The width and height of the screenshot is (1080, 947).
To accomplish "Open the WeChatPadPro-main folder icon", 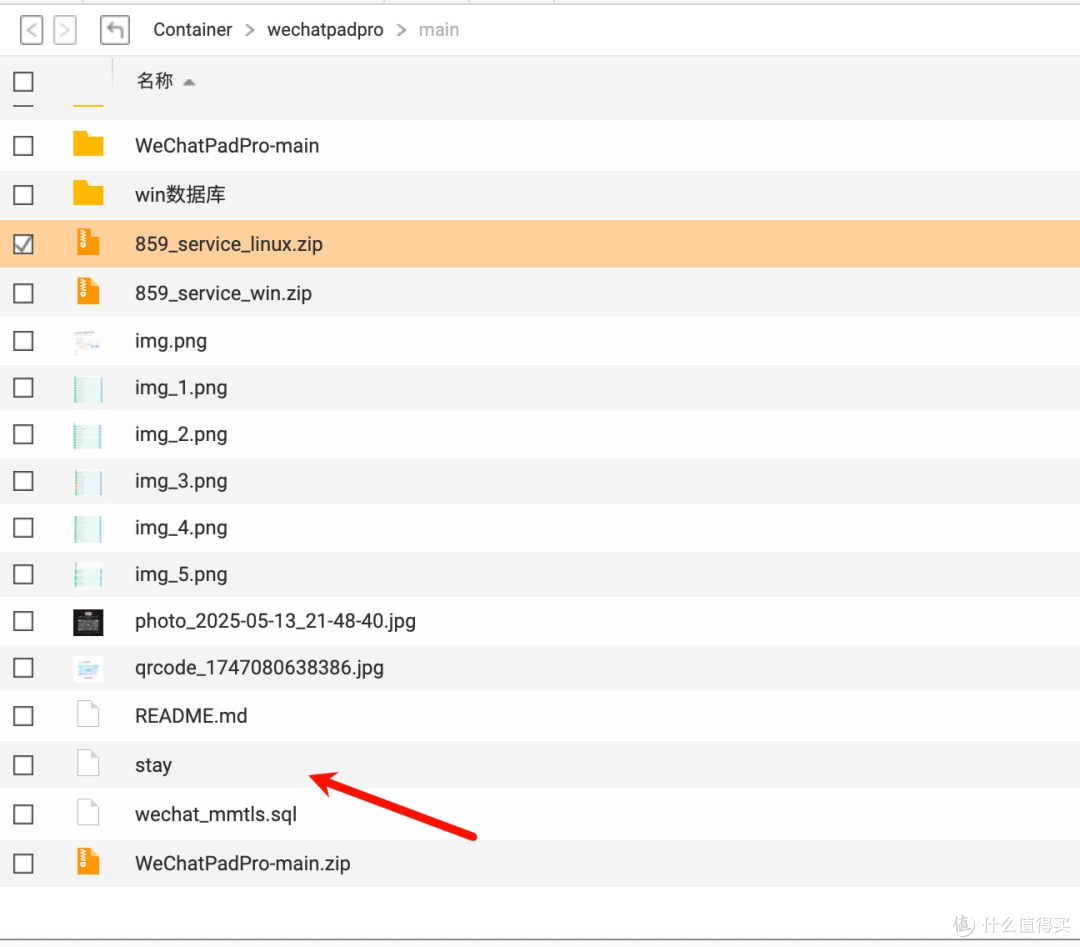I will (x=88, y=145).
